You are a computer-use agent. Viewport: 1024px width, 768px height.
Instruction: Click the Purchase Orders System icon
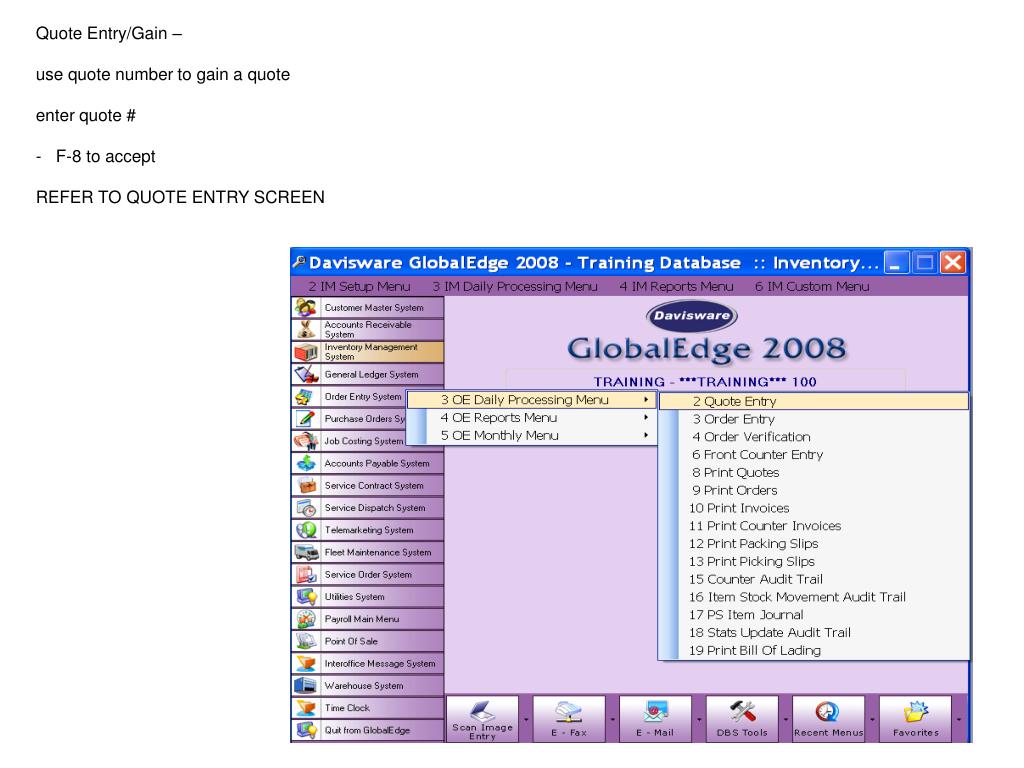coord(305,419)
